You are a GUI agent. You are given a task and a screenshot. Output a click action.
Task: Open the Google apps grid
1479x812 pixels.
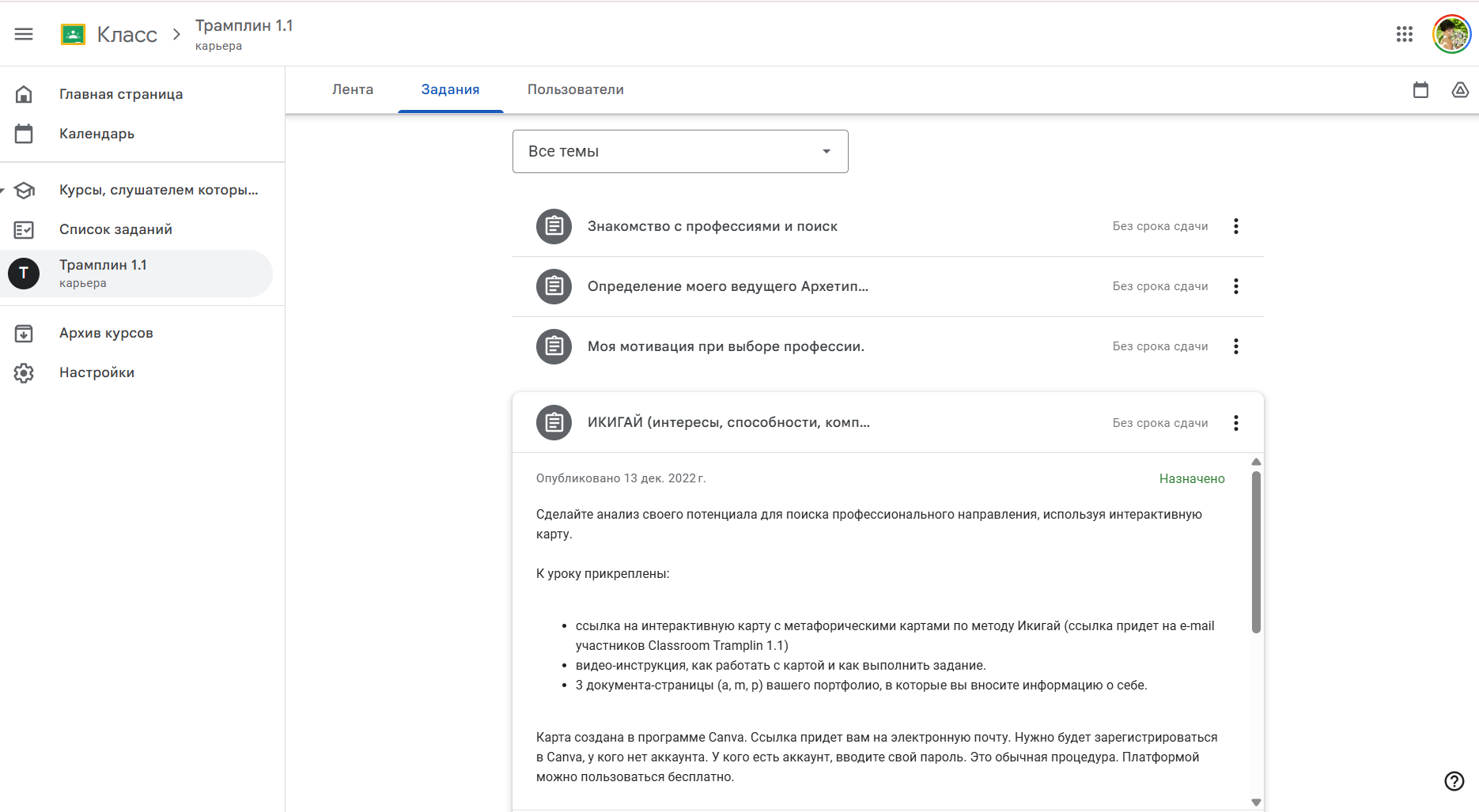(x=1404, y=34)
